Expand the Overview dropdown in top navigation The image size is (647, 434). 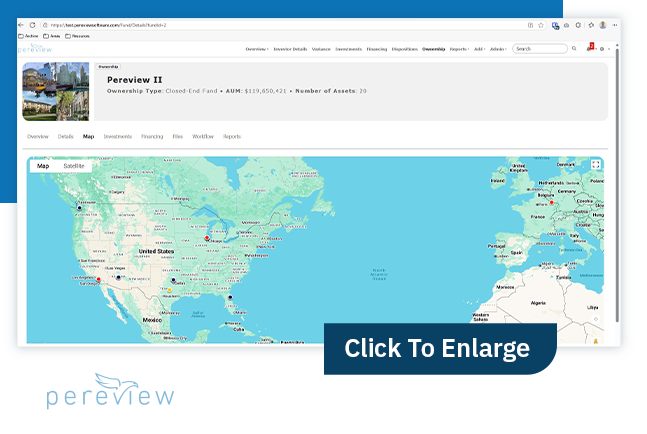(257, 48)
